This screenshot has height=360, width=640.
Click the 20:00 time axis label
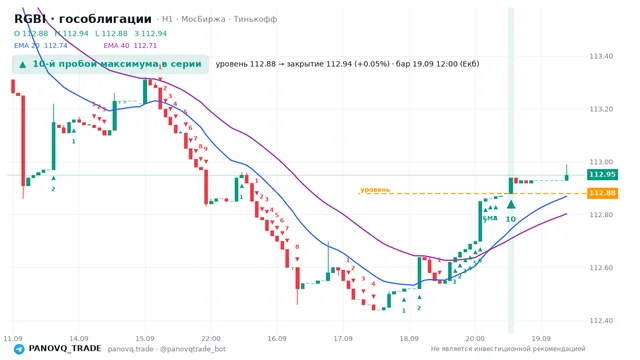(x=475, y=339)
